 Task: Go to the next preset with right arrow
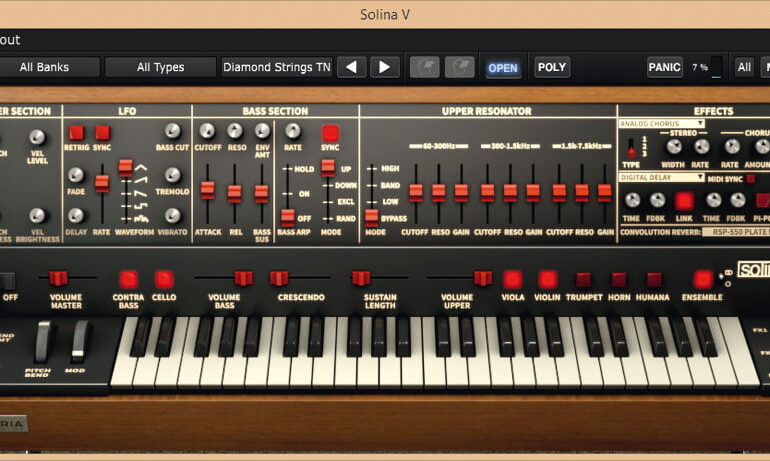pyautogui.click(x=385, y=67)
